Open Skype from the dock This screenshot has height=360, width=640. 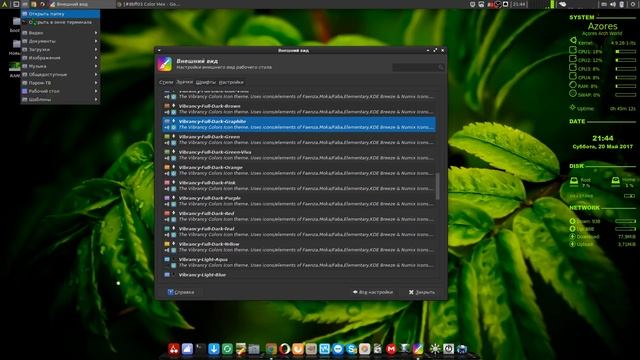pos(351,349)
